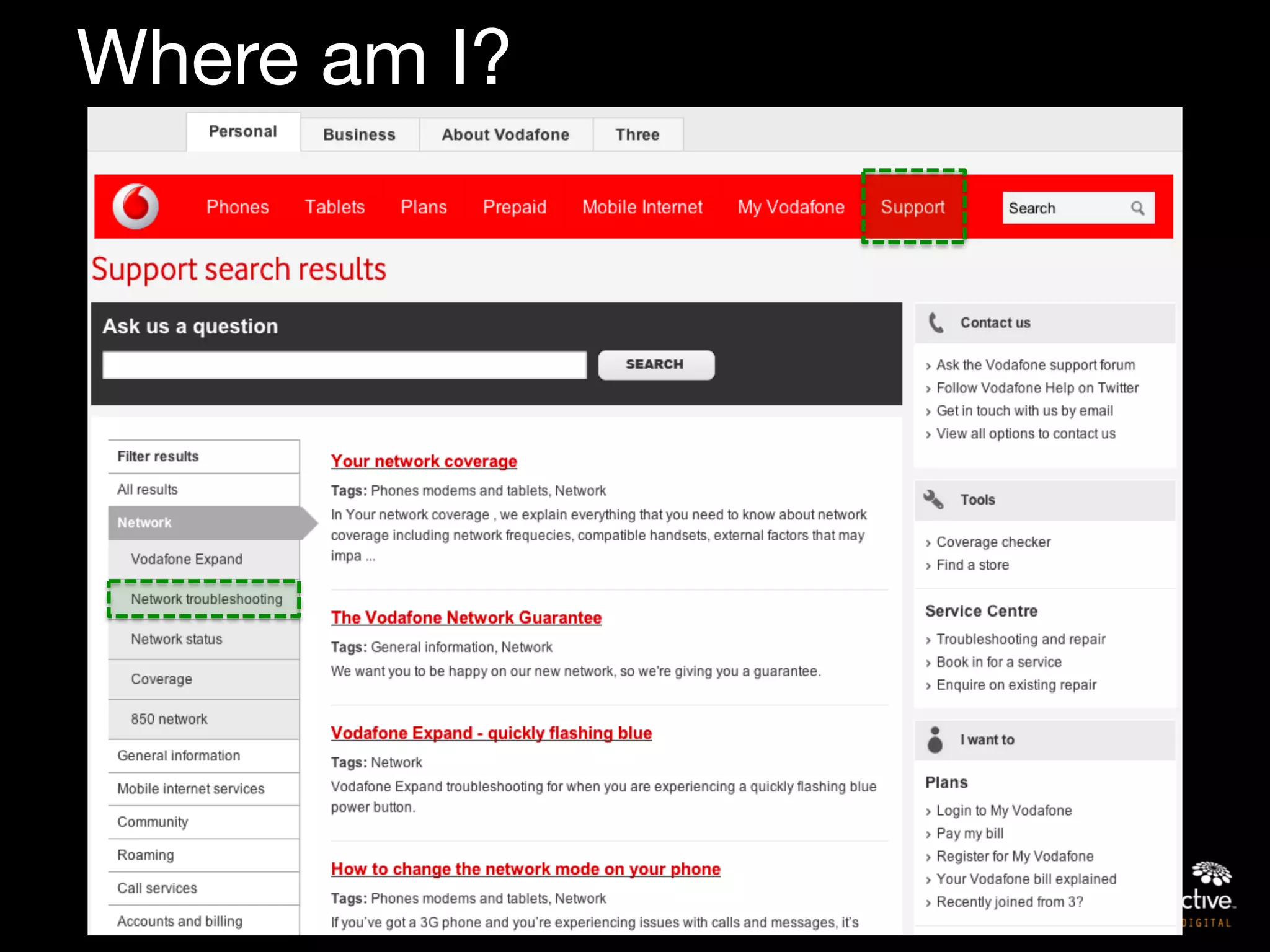The height and width of the screenshot is (952, 1270).
Task: Focus the Ask us a question input
Action: click(344, 365)
